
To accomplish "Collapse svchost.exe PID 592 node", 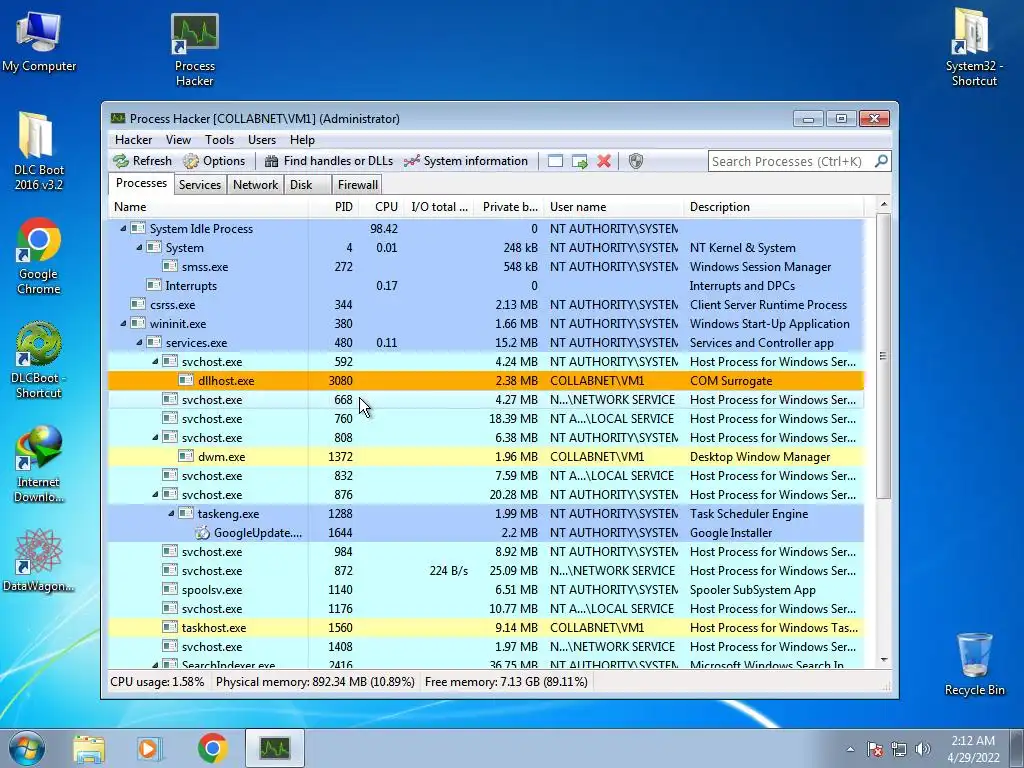I will [x=155, y=361].
